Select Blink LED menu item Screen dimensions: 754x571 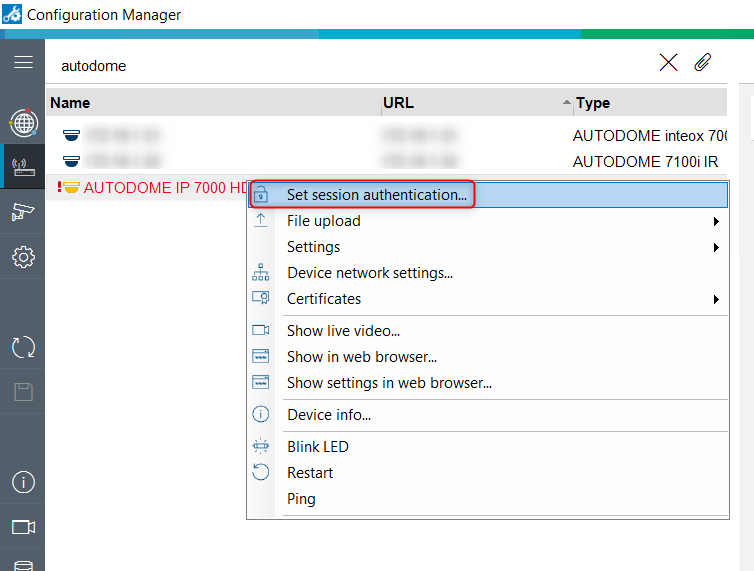click(x=488, y=447)
